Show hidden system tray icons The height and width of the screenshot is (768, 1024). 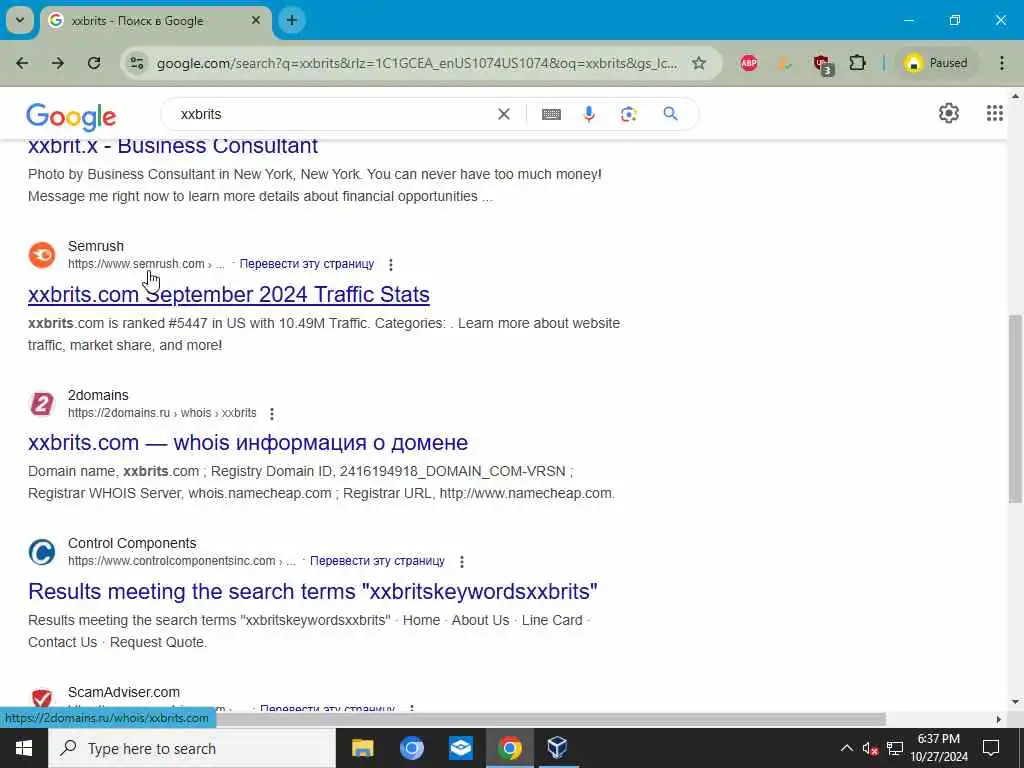coord(846,748)
